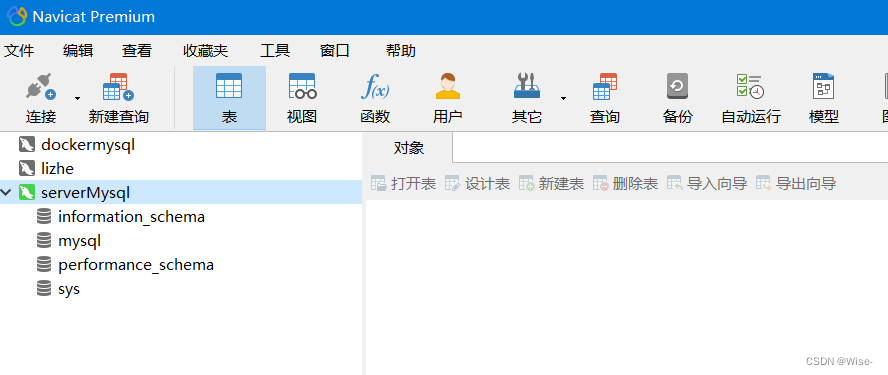Select the information_schema database

point(131,217)
